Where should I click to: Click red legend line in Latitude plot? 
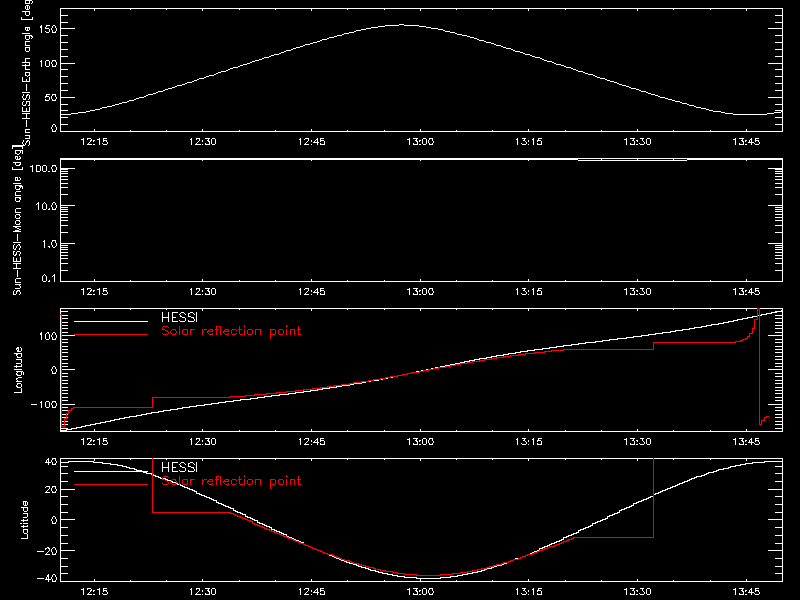(111, 485)
